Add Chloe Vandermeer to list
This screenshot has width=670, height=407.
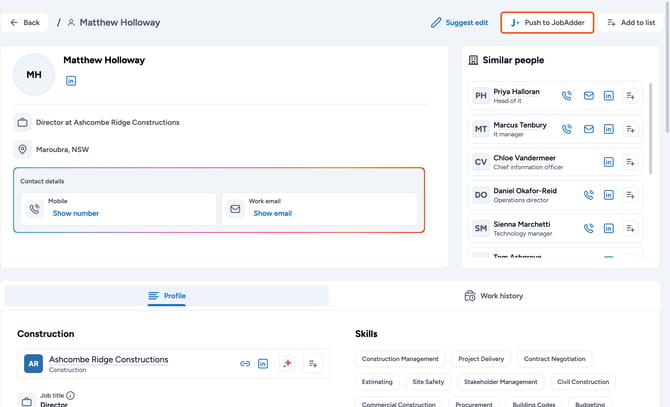[x=630, y=162]
